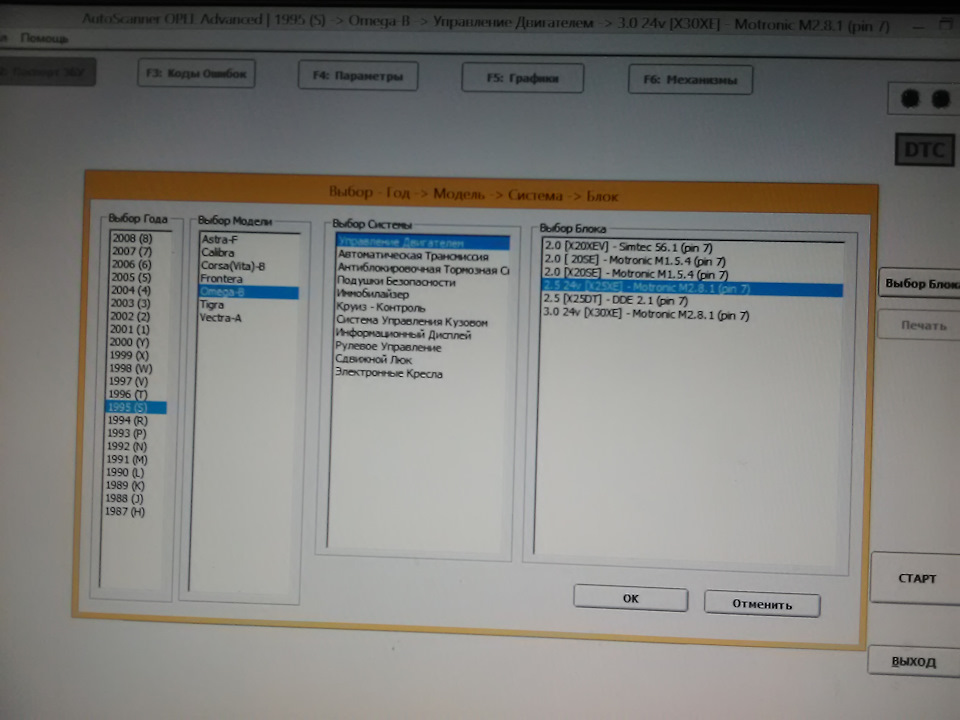The height and width of the screenshot is (720, 960).
Task: Select Антиблокировочная Тормозная system
Action: [422, 269]
